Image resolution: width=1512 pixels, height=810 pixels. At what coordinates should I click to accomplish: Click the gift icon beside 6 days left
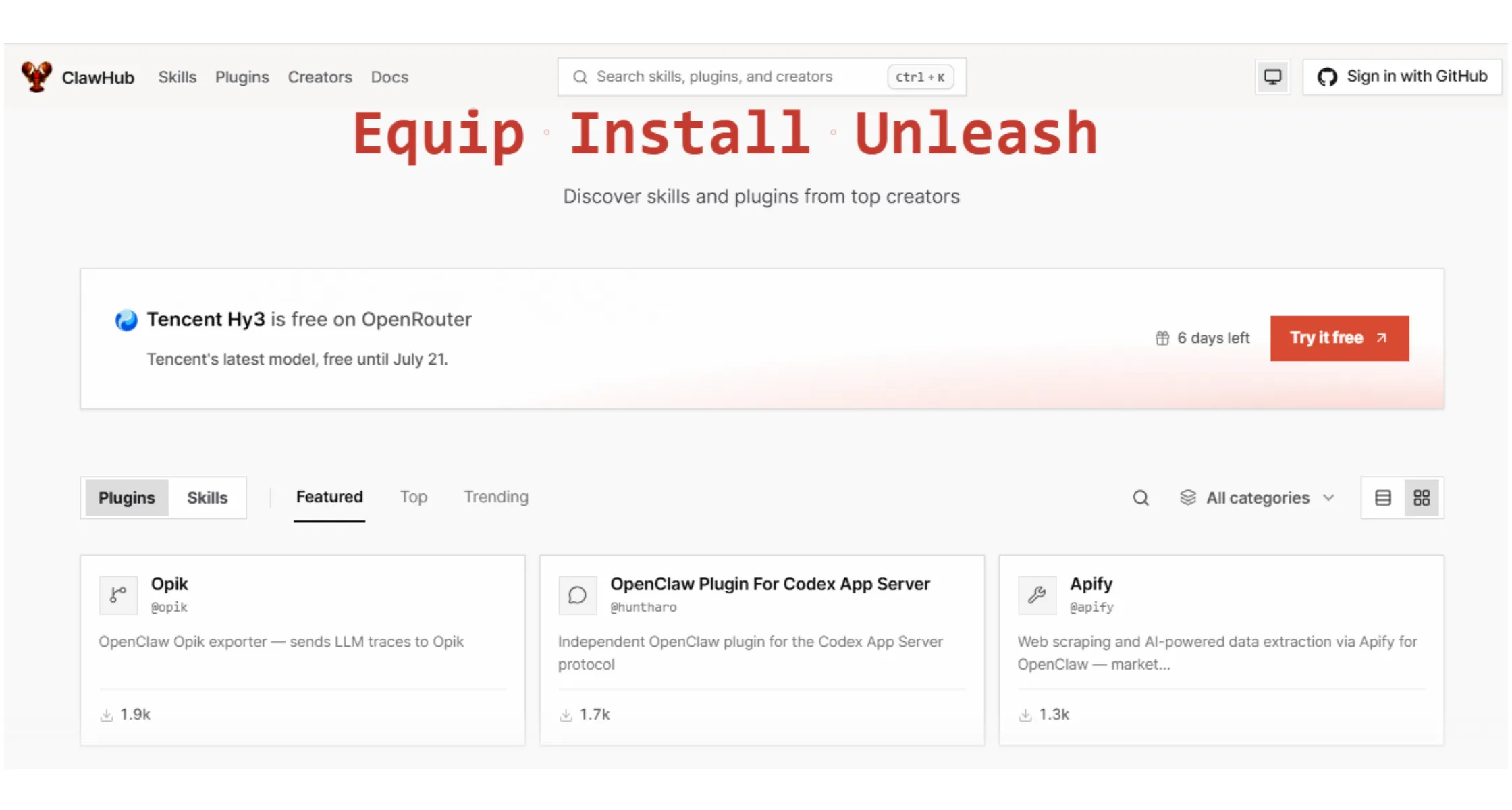[x=1162, y=338]
